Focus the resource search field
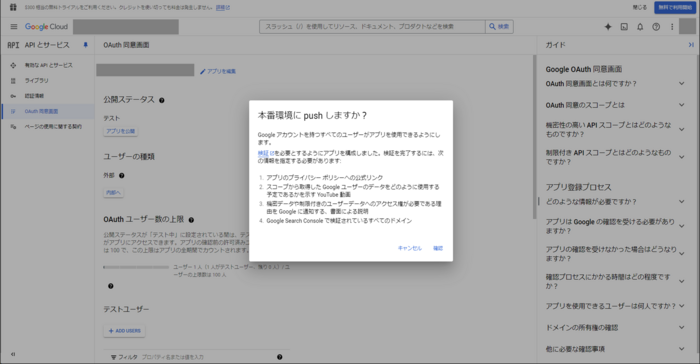The height and width of the screenshot is (364, 700). (372, 27)
